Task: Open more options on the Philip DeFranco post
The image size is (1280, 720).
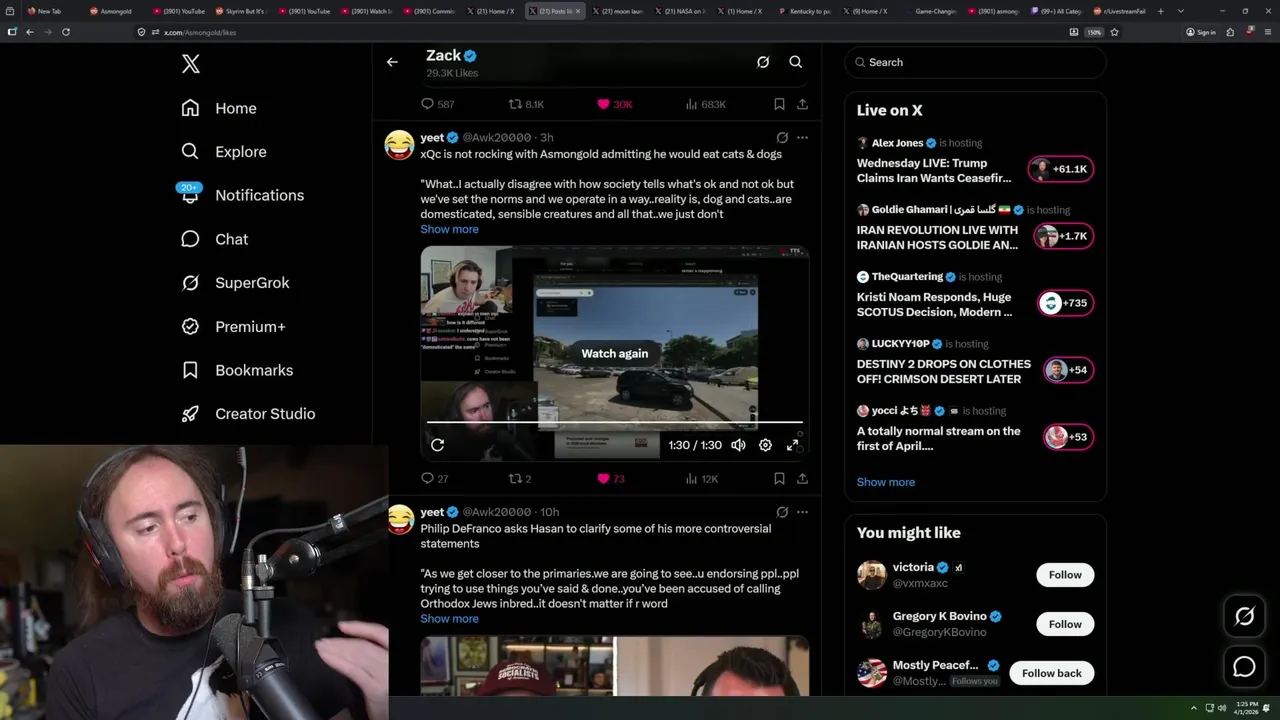Action: coord(802,512)
